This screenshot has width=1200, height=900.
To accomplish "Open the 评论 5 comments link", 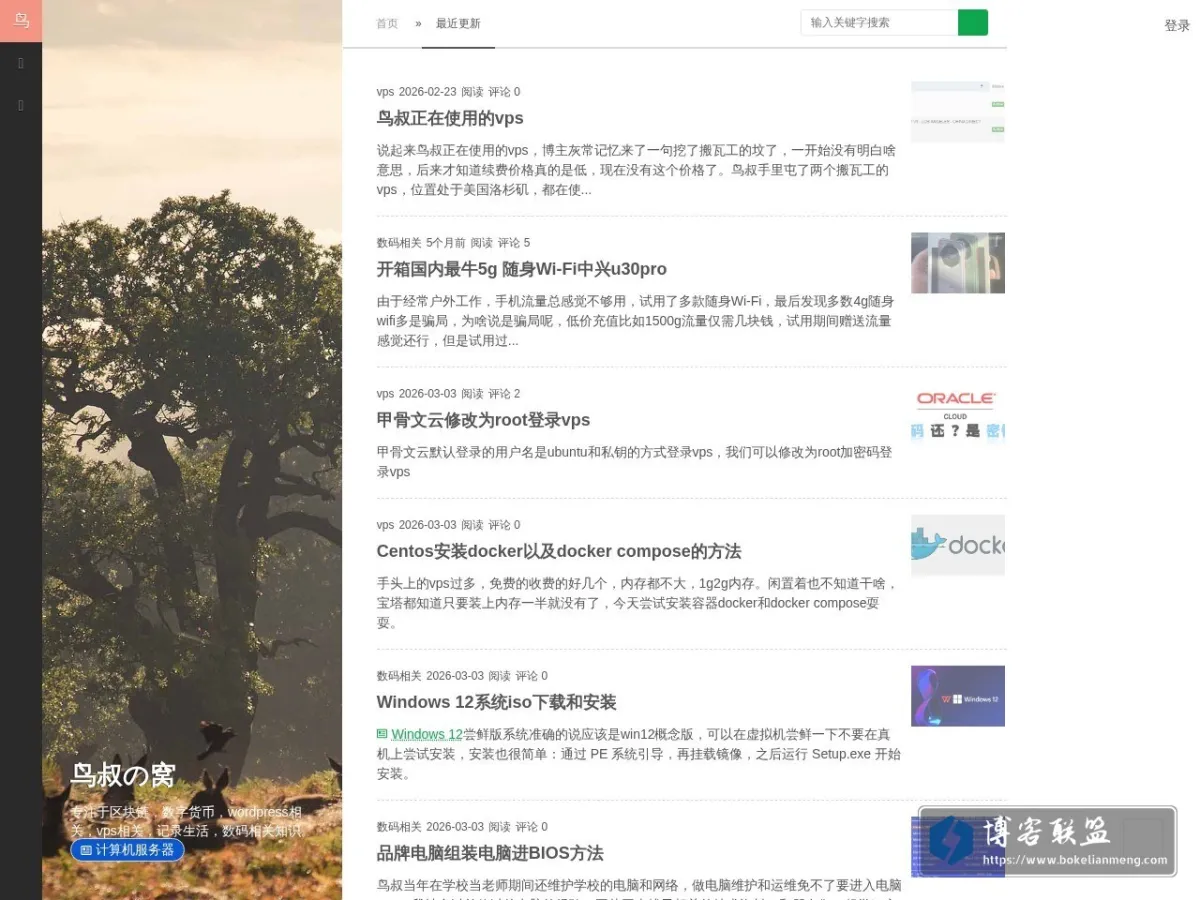I will 514,243.
